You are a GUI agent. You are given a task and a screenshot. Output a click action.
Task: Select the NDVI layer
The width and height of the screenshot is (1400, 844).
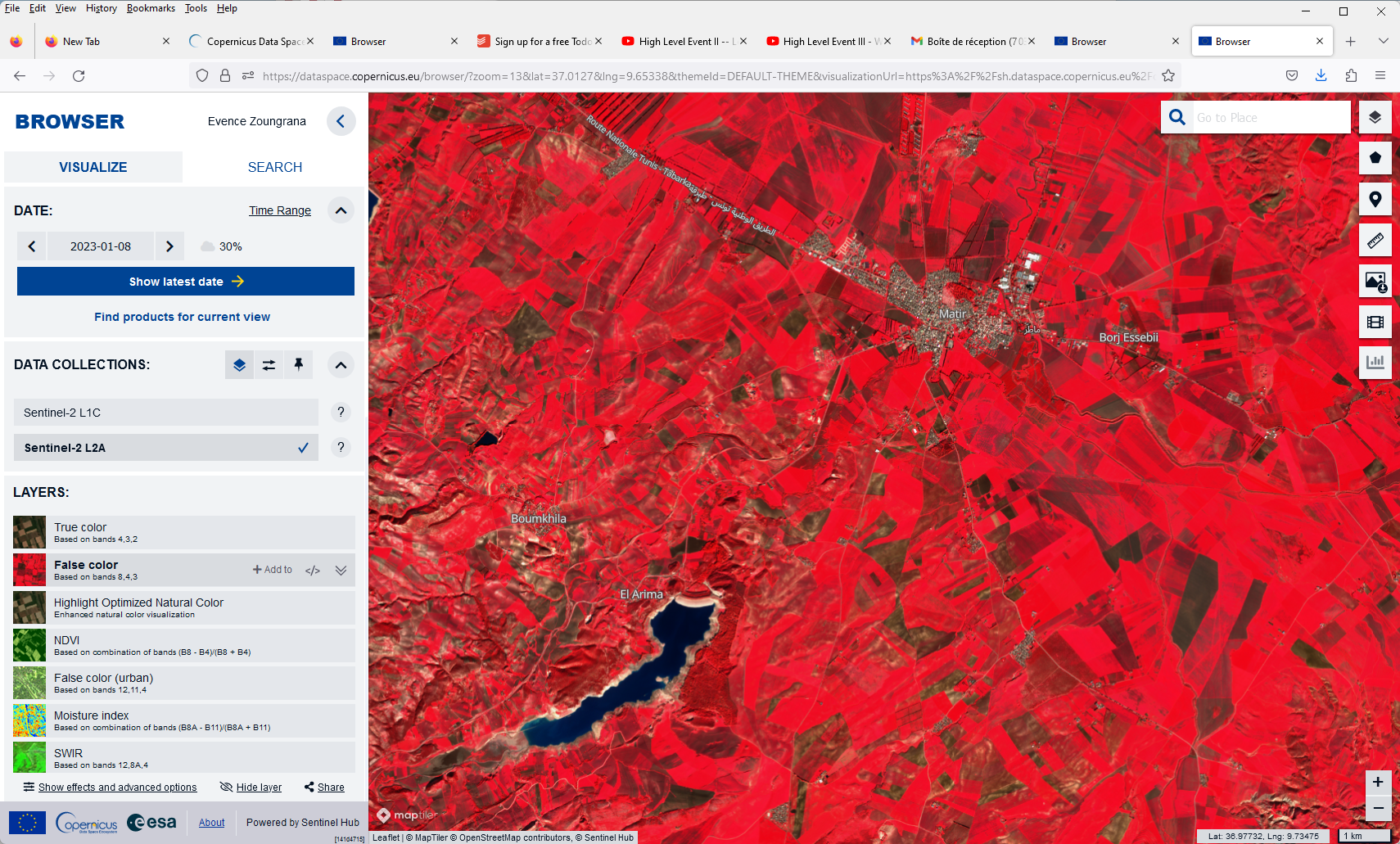[x=184, y=645]
